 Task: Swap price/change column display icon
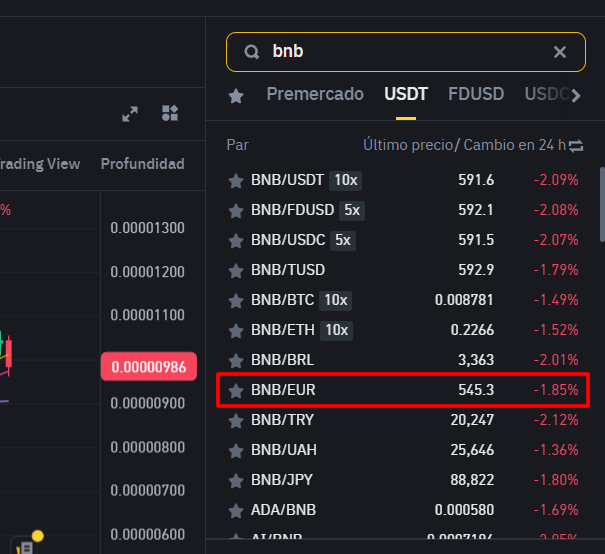[576, 146]
